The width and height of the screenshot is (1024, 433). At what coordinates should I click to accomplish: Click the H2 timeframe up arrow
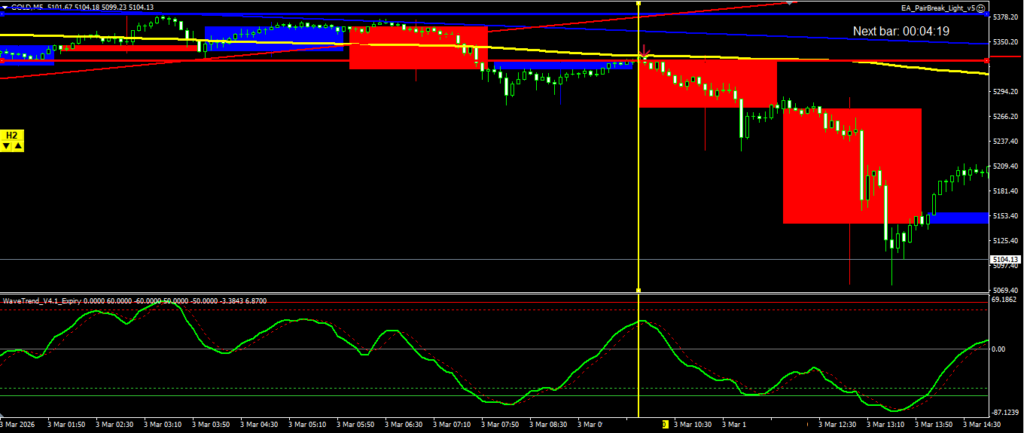(18, 146)
